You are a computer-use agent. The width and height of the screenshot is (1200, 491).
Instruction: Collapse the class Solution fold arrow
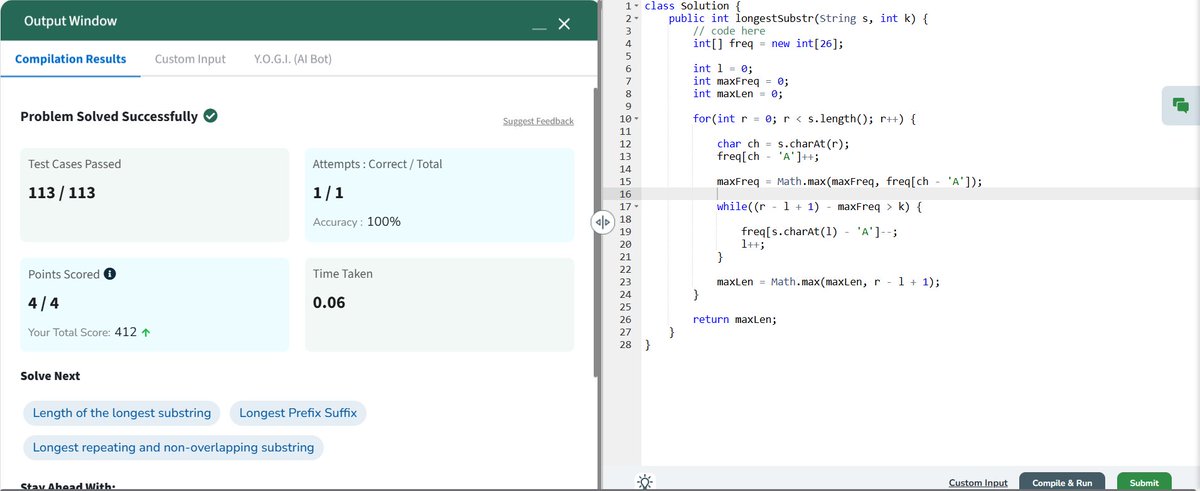tap(636, 6)
